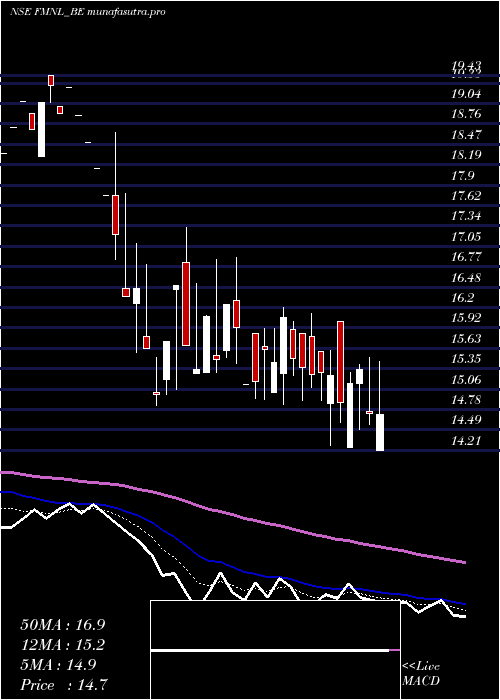Click the NSE FMNL_BE munafasutra.pro chart title
500x700 pixels.
click(x=88, y=12)
